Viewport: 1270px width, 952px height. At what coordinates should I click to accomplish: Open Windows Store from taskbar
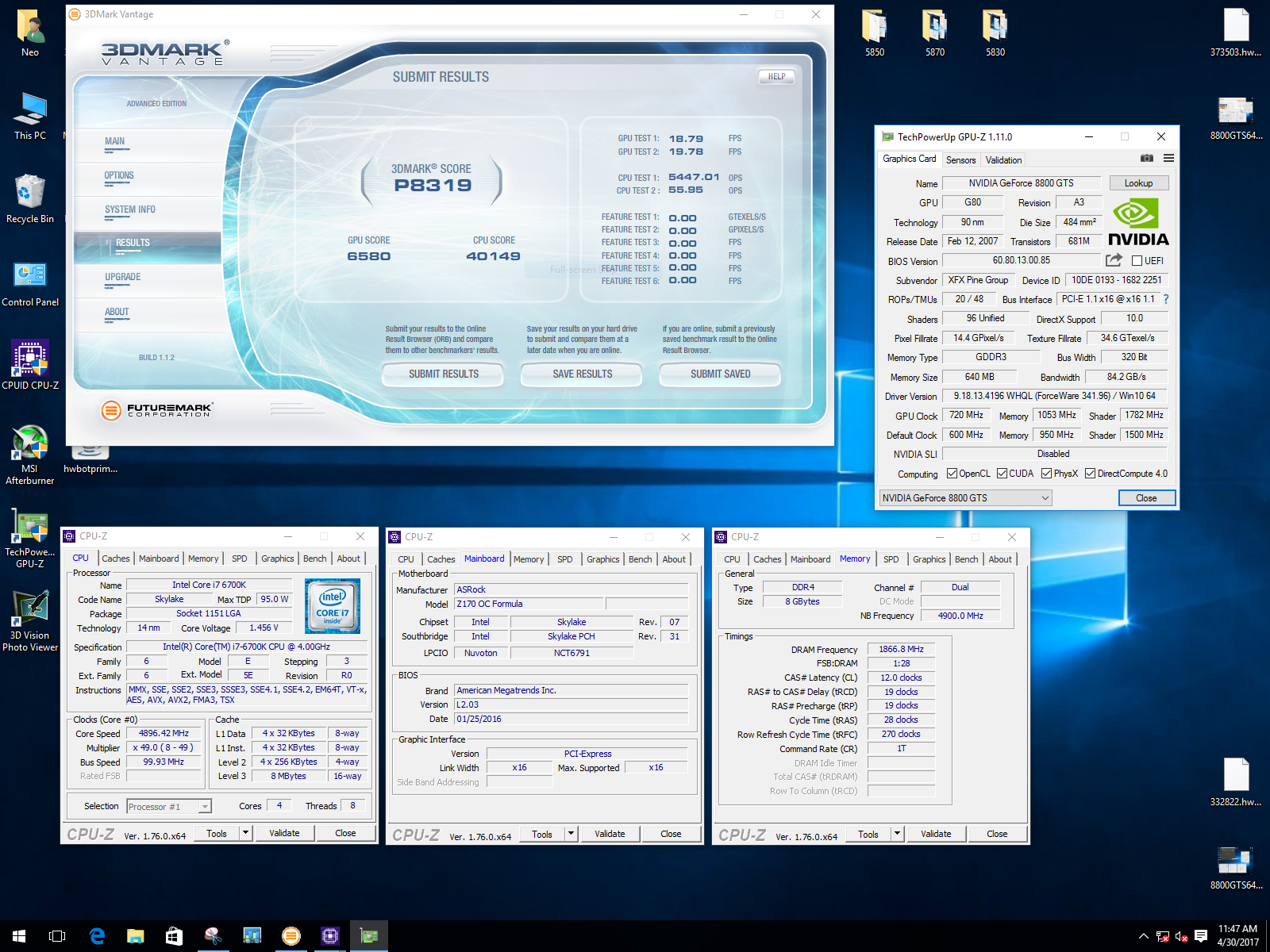pyautogui.click(x=175, y=936)
